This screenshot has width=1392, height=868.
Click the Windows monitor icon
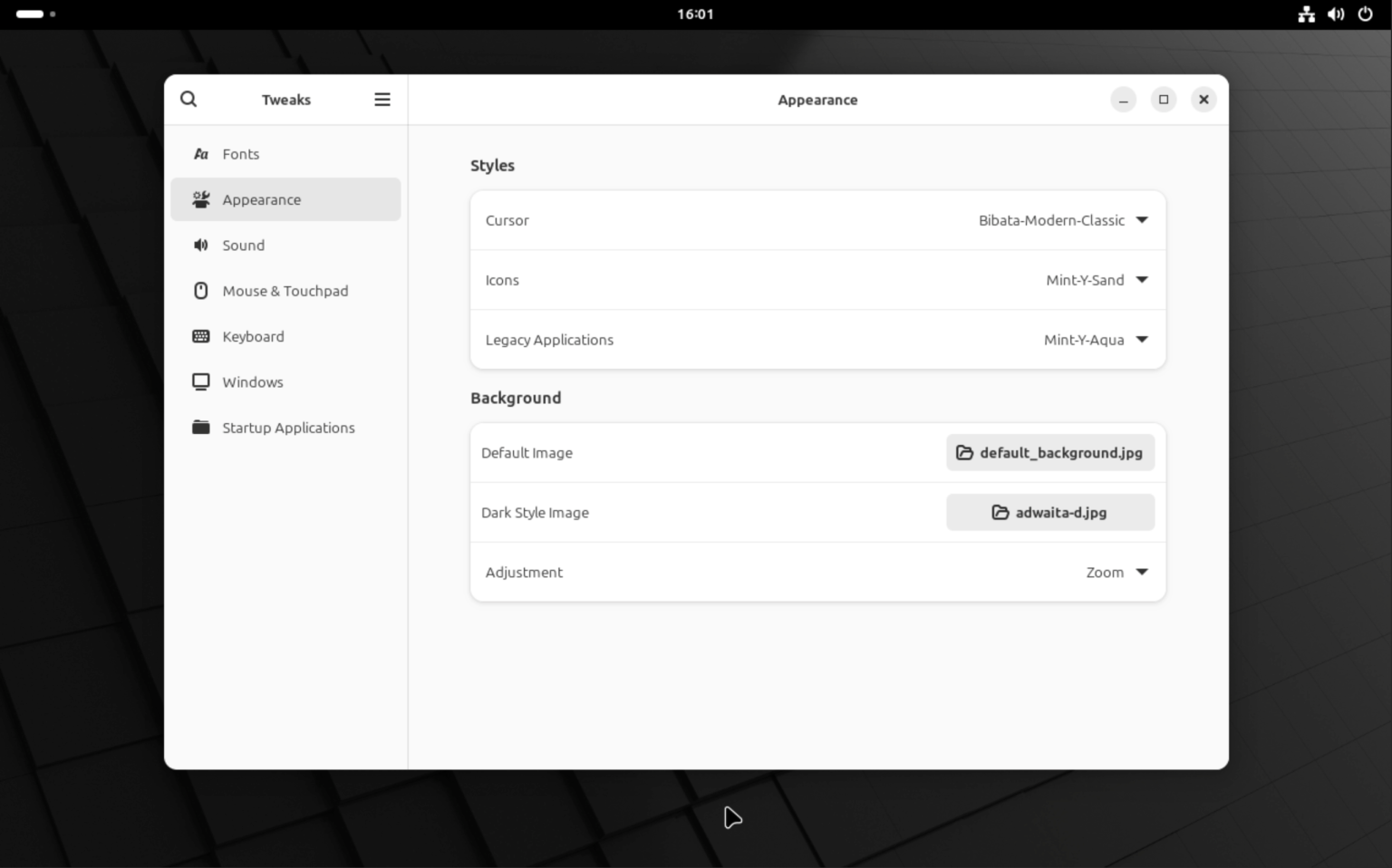click(200, 381)
